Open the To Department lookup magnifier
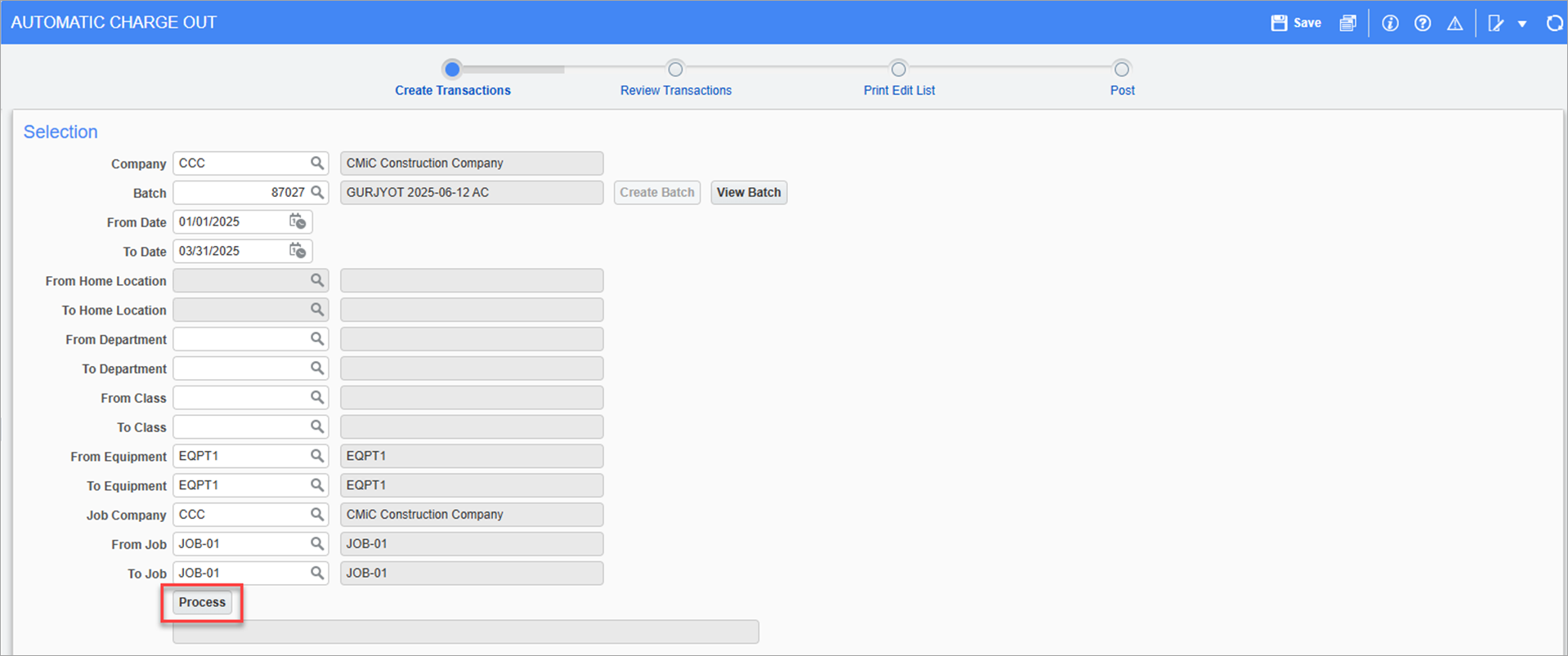Image resolution: width=1568 pixels, height=656 pixels. (317, 368)
